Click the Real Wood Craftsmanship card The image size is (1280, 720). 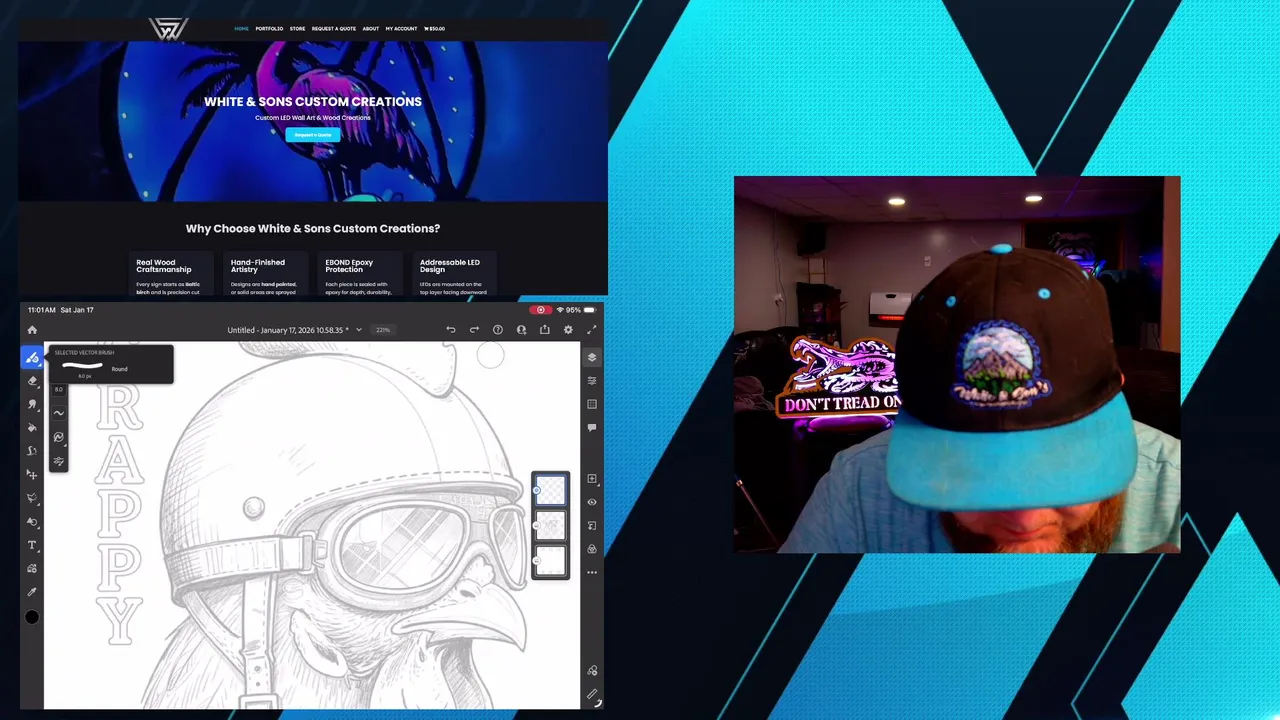pos(169,273)
